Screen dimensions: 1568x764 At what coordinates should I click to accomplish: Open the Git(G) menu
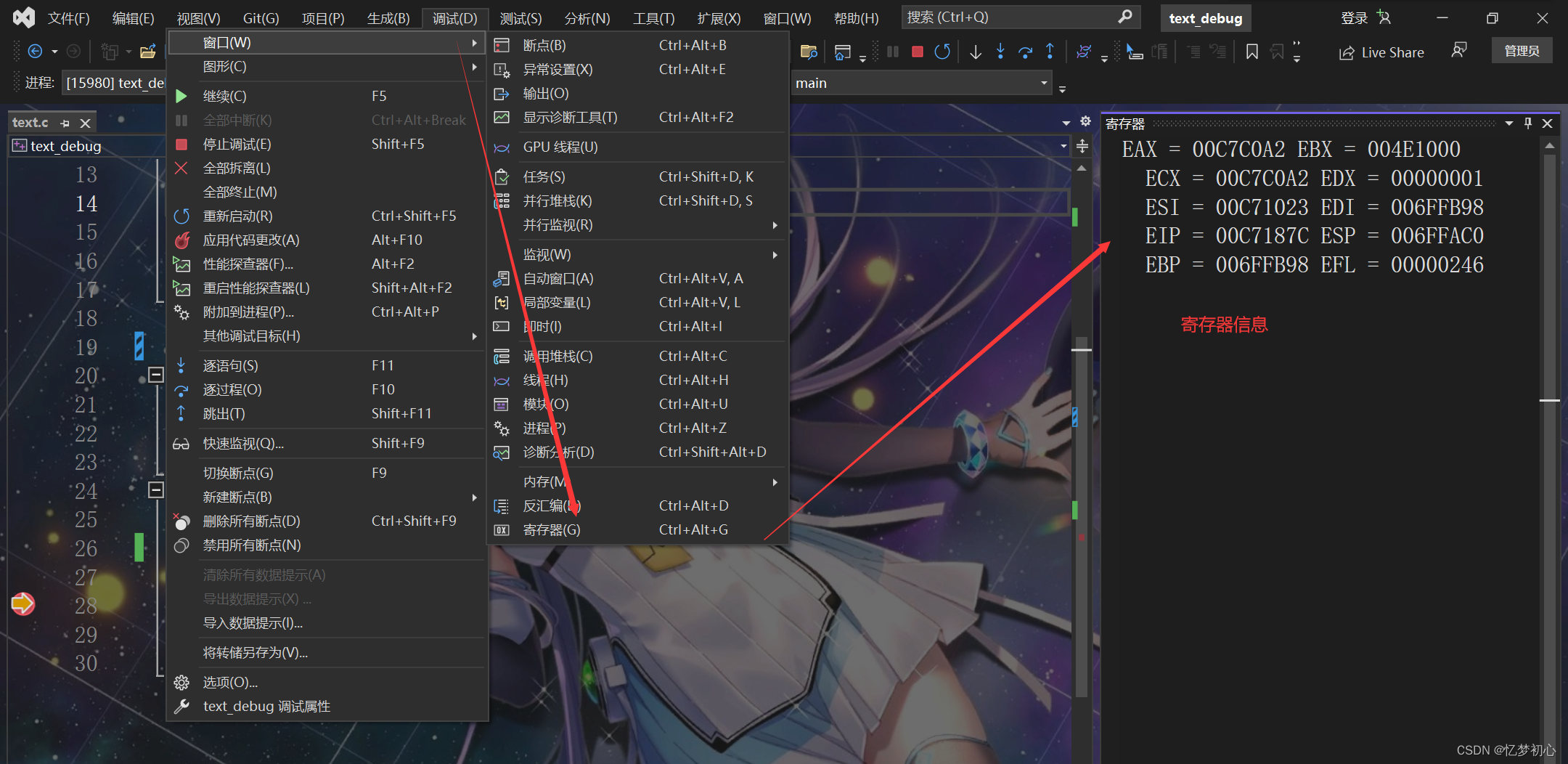pos(261,18)
